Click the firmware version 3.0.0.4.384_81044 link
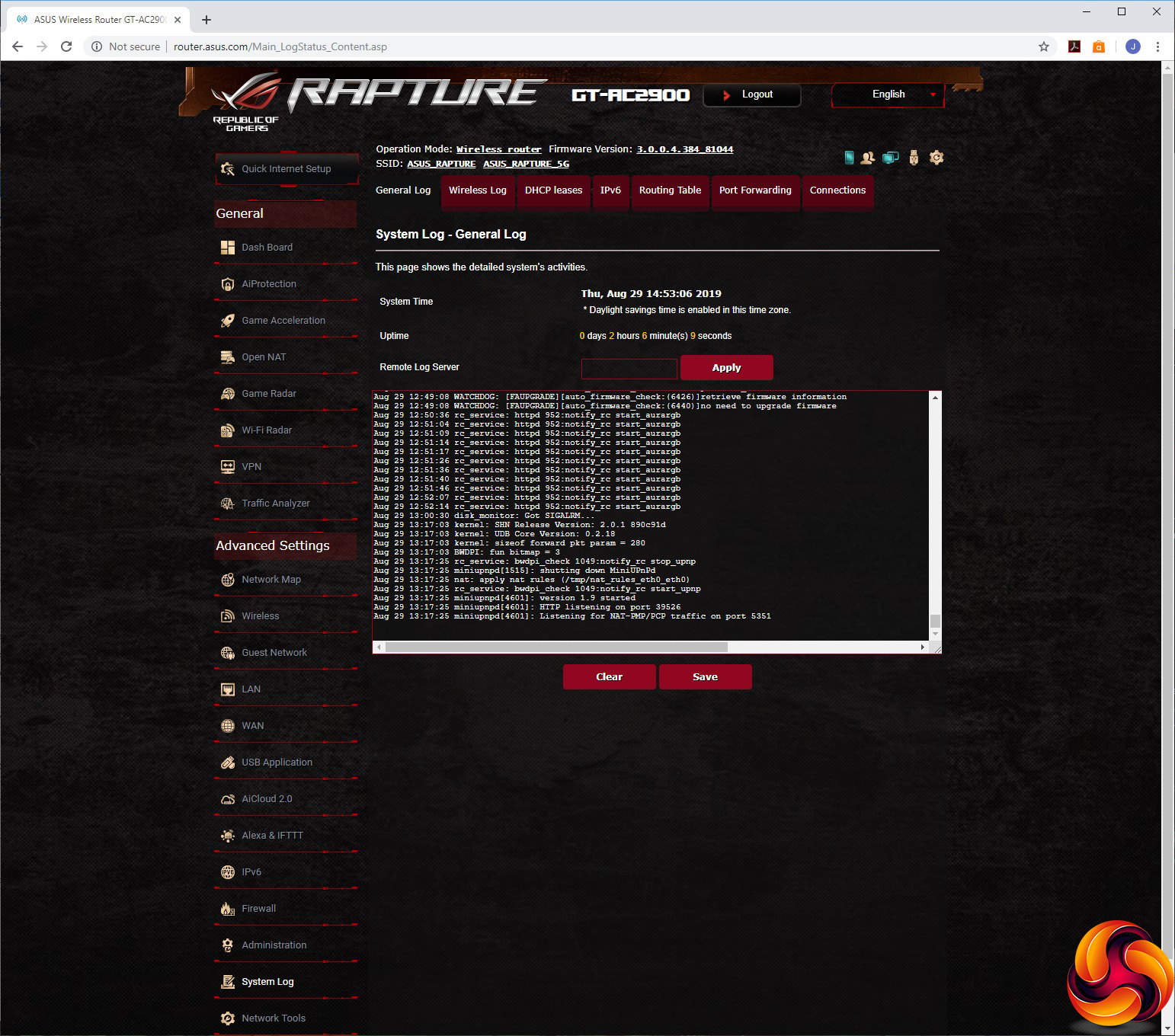 [685, 149]
